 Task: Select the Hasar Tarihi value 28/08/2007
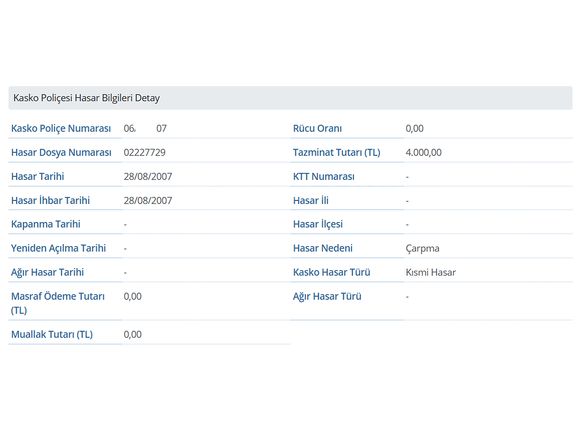(148, 176)
